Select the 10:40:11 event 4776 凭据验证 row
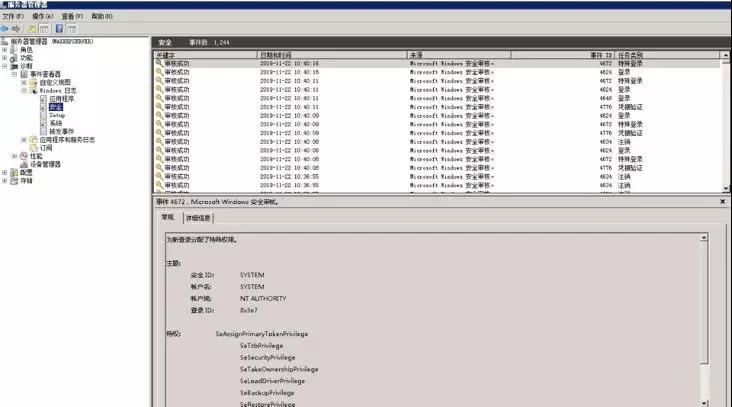This screenshot has width=732, height=407. point(436,107)
